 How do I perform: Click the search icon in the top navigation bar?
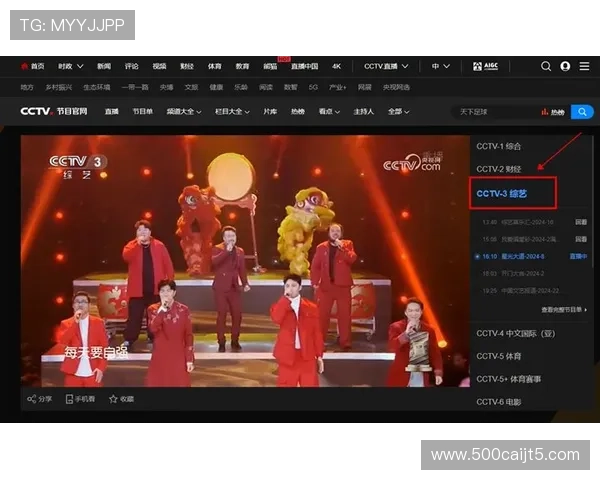546,66
